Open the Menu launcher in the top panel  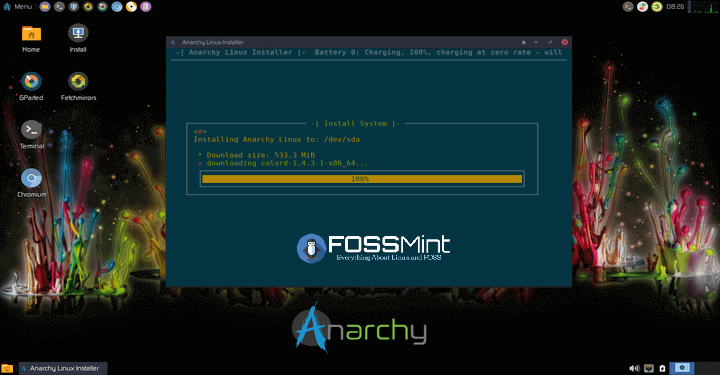[17, 6]
